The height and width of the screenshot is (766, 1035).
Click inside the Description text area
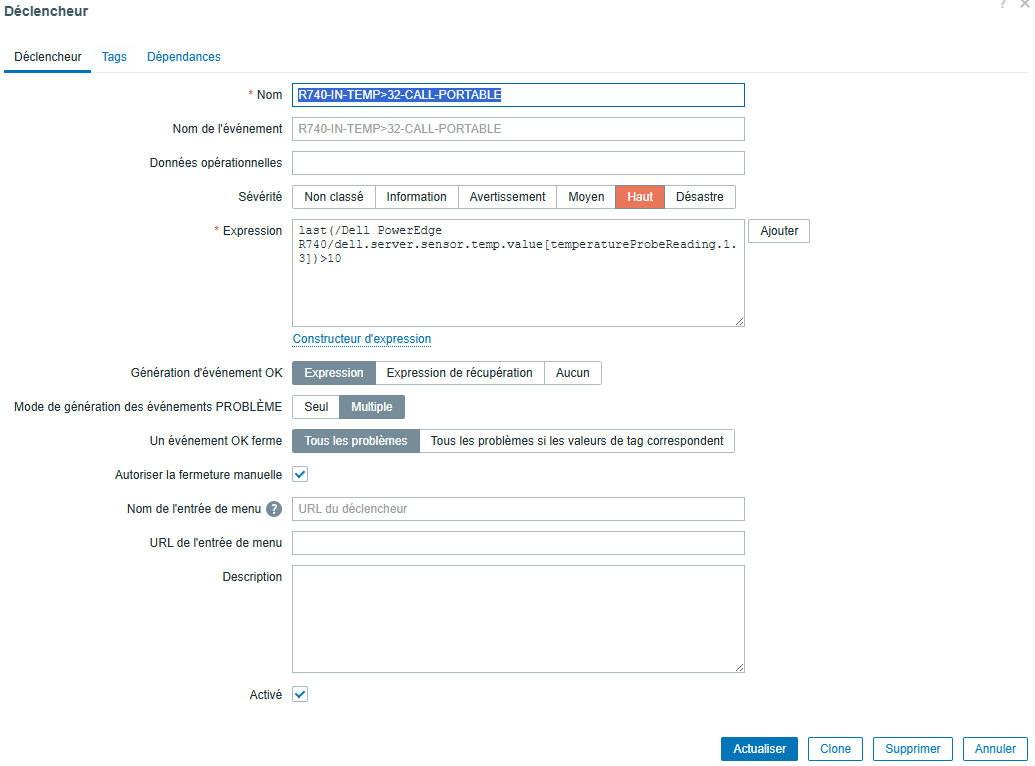tap(518, 619)
